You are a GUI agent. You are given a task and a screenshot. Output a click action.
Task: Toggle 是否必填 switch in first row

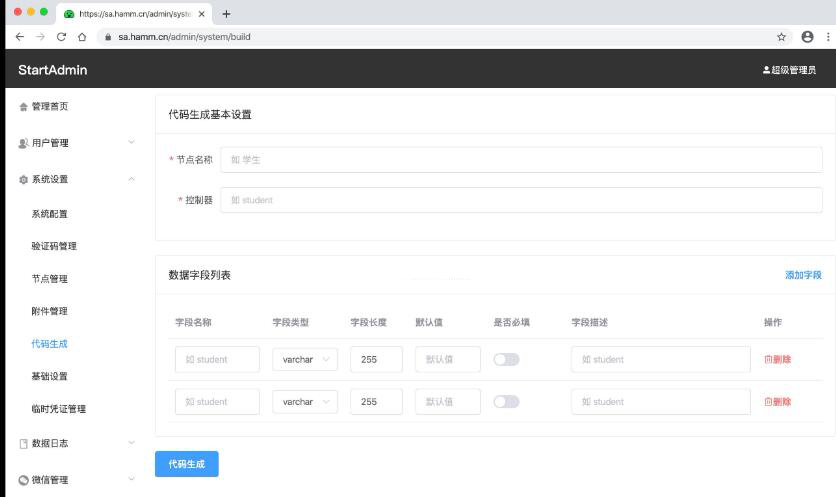click(x=506, y=359)
